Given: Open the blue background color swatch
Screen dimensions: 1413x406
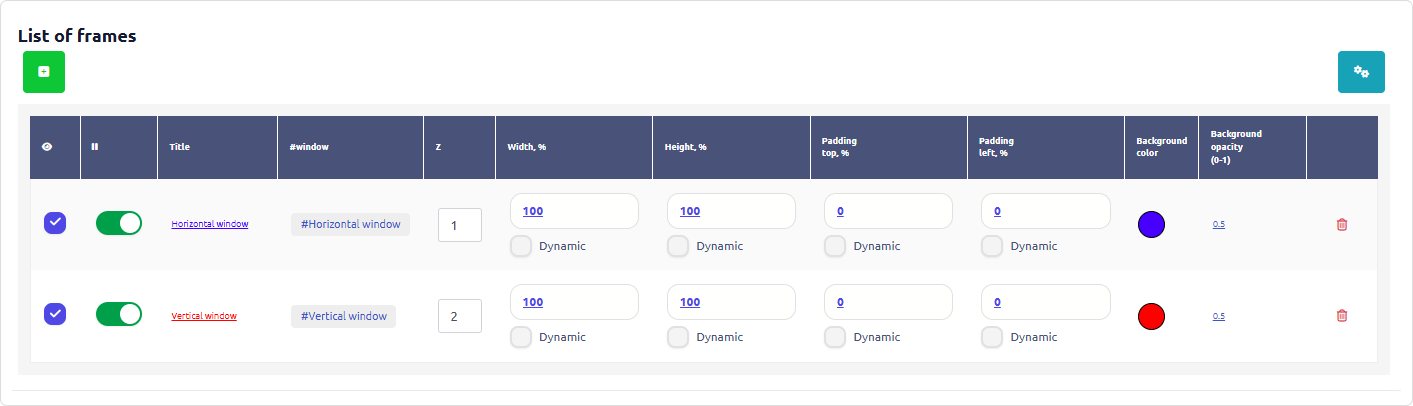Looking at the screenshot, I should point(1151,225).
